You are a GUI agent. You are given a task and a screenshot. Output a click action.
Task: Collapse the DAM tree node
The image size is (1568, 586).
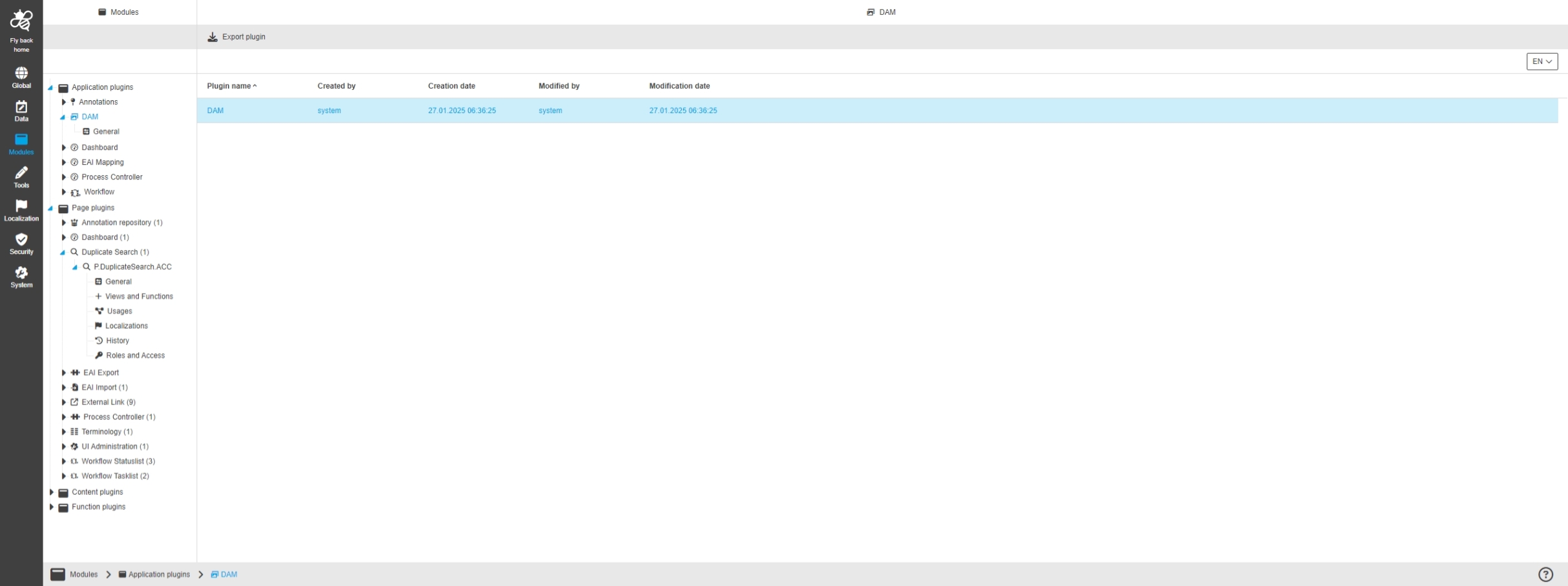(x=63, y=117)
